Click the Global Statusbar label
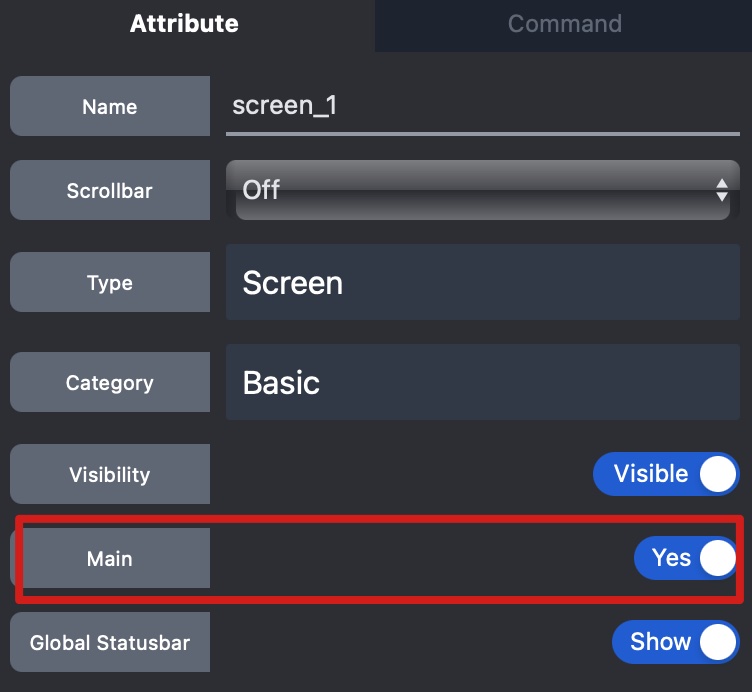Viewport: 752px width, 692px height. 110,642
